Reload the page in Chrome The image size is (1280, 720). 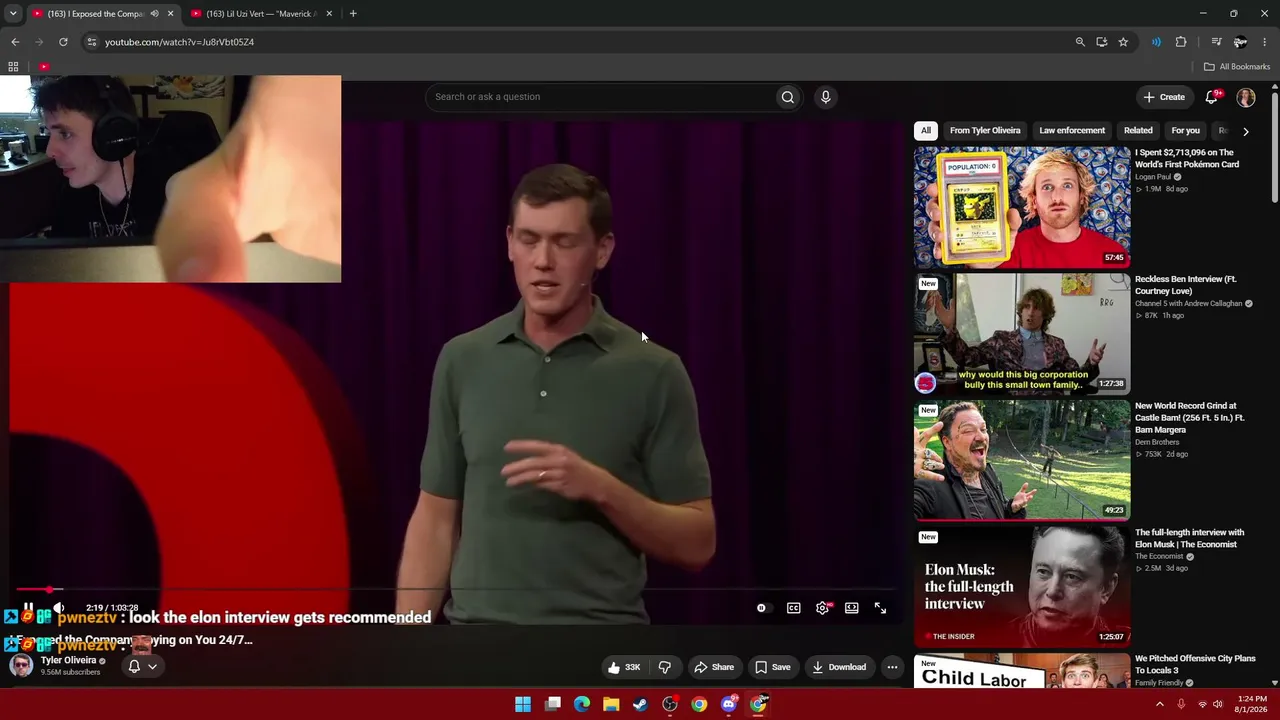point(63,42)
